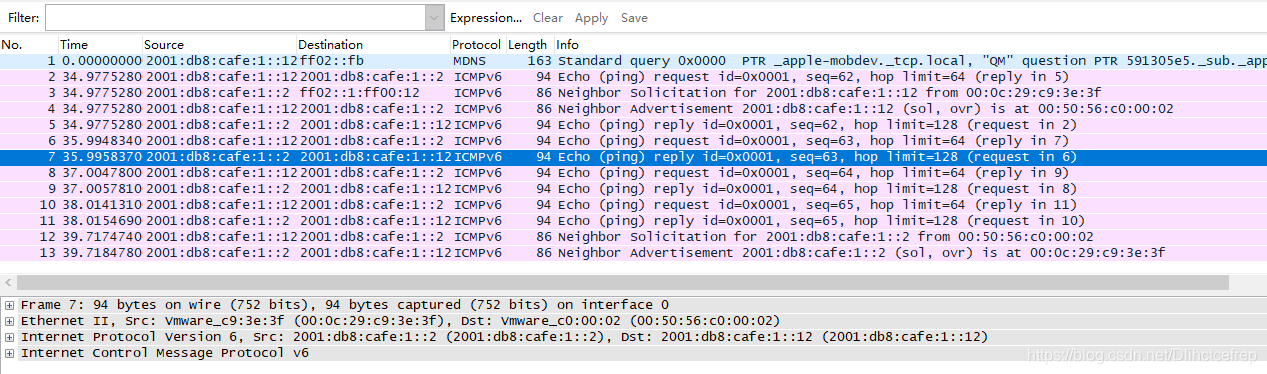
Task: Select packet 6, echo request seq=63
Action: coord(633,141)
